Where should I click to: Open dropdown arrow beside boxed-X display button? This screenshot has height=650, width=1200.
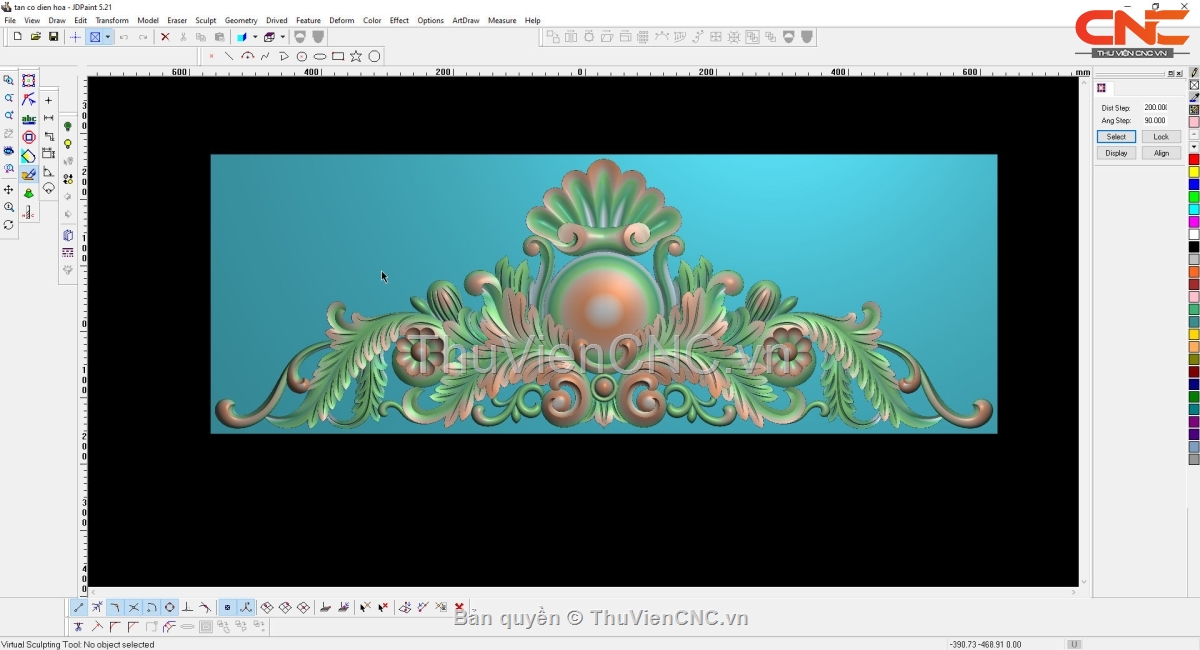click(x=107, y=37)
